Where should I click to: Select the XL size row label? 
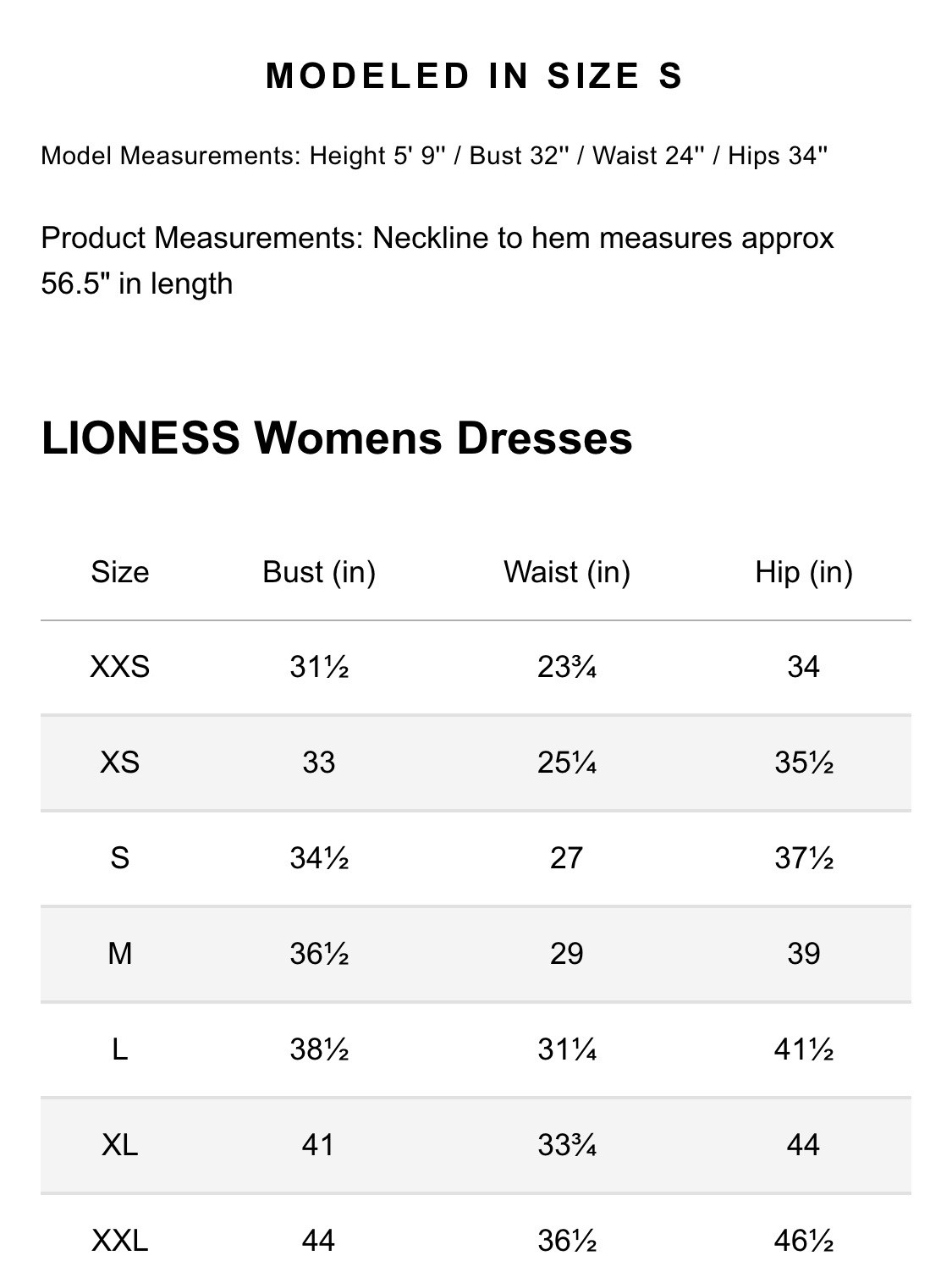click(120, 1145)
